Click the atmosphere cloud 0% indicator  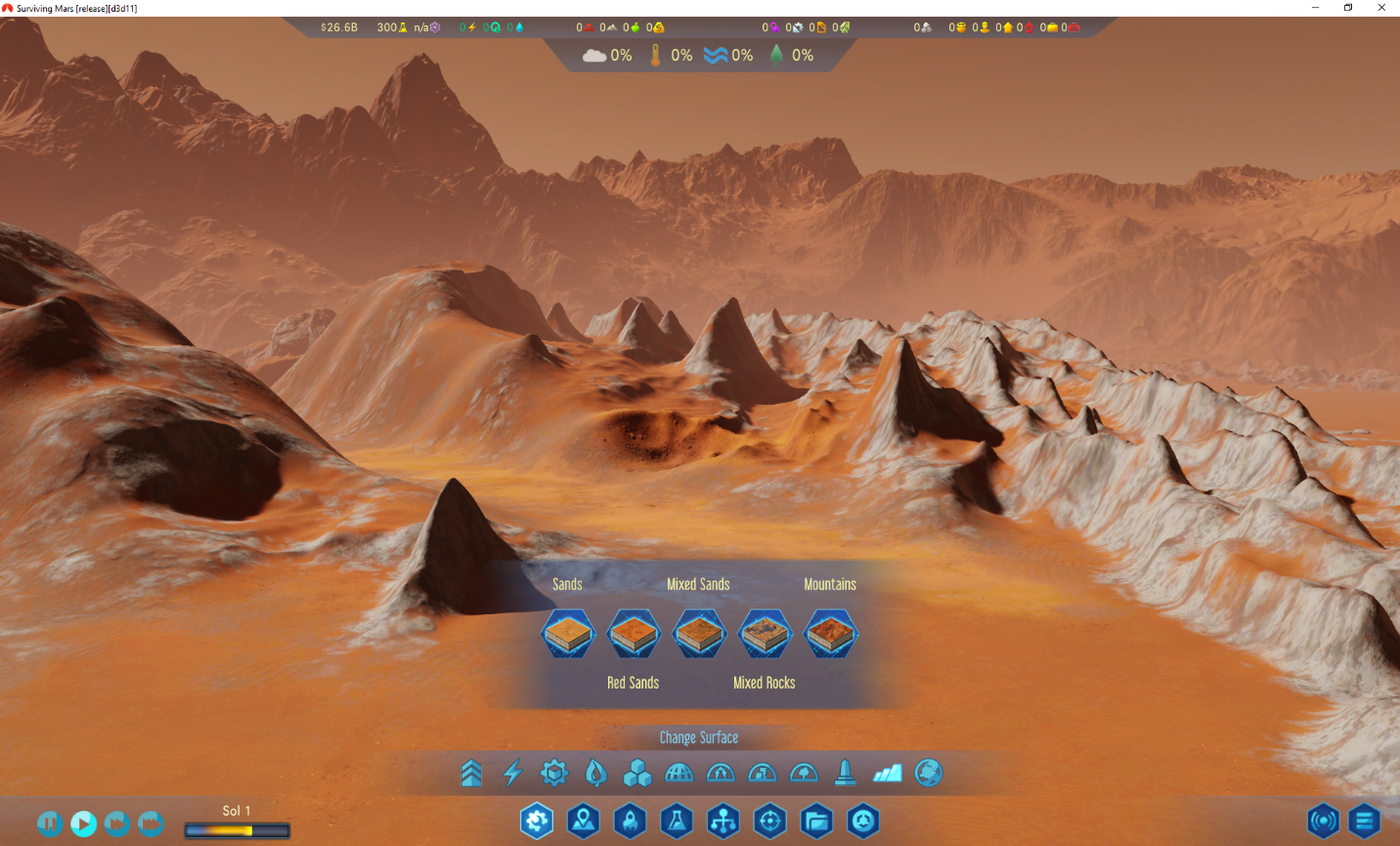607,56
